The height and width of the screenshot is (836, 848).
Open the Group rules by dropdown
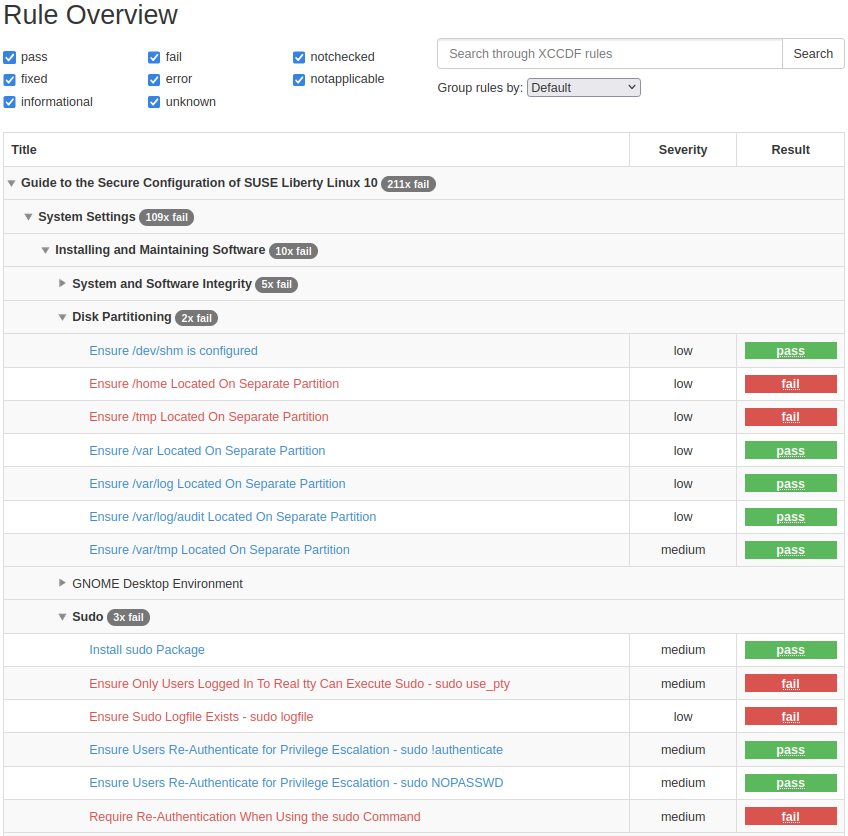pyautogui.click(x=584, y=88)
